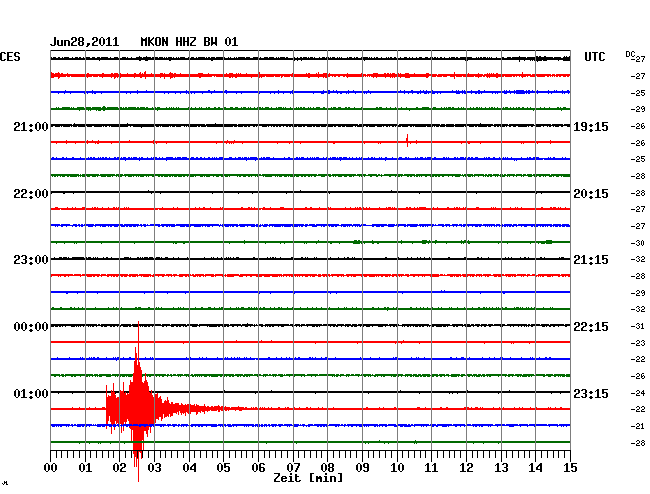The image size is (650, 494).
Task: Click the 15 minute axis label
Action: 570,467
